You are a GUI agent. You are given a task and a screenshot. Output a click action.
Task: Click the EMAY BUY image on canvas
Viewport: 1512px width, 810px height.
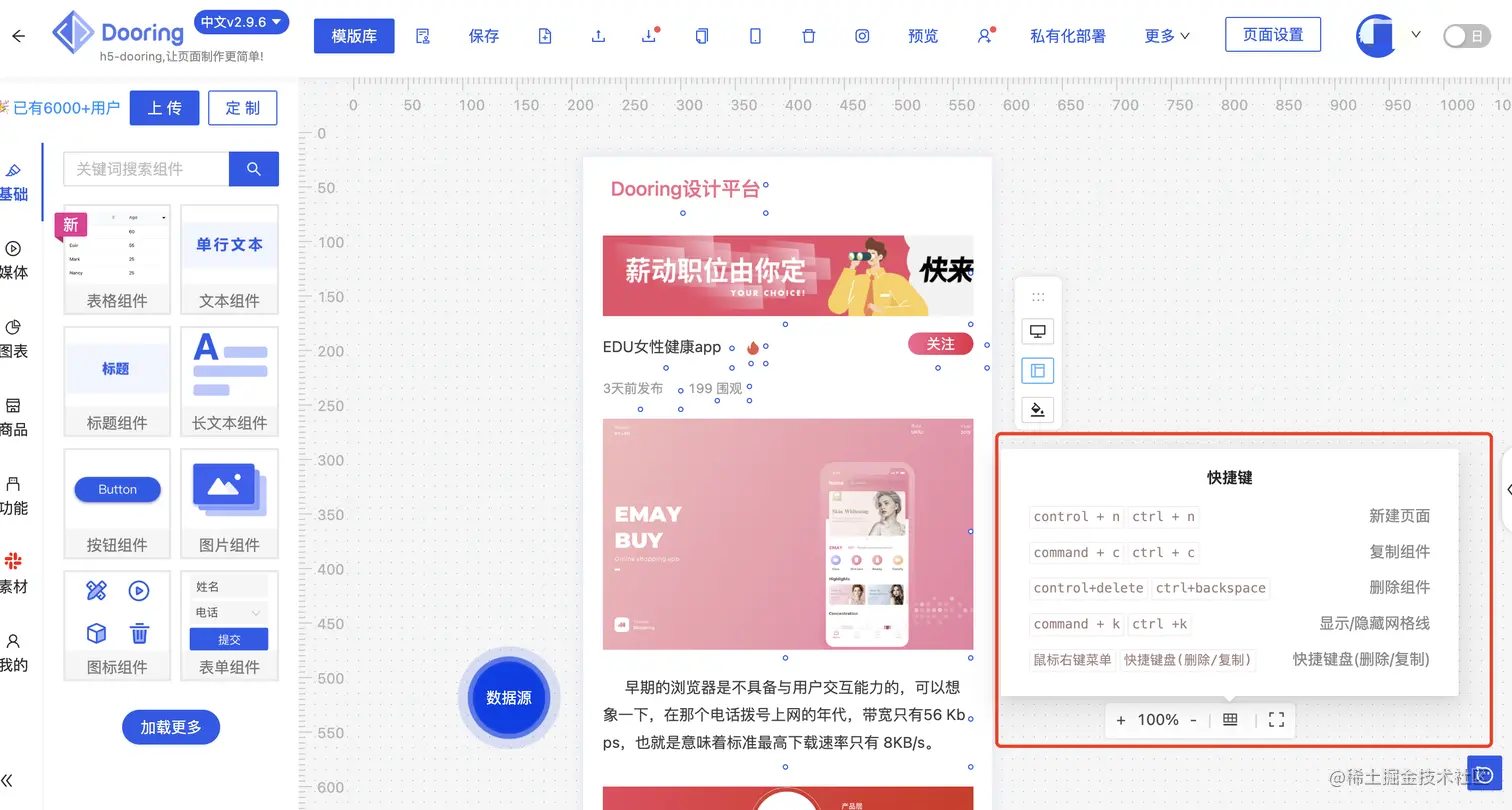click(788, 534)
